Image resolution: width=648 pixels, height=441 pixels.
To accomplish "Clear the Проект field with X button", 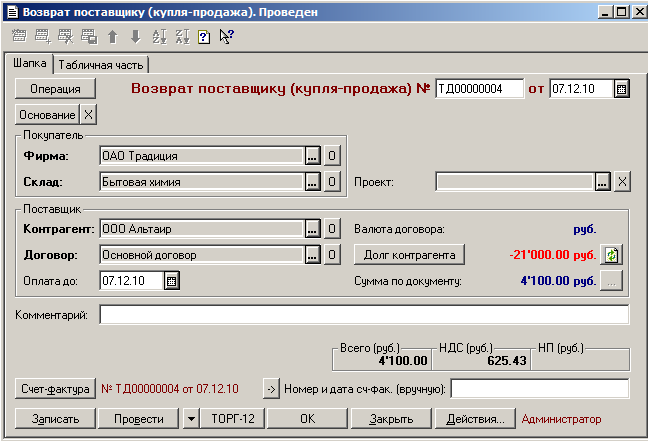I will pyautogui.click(x=621, y=182).
